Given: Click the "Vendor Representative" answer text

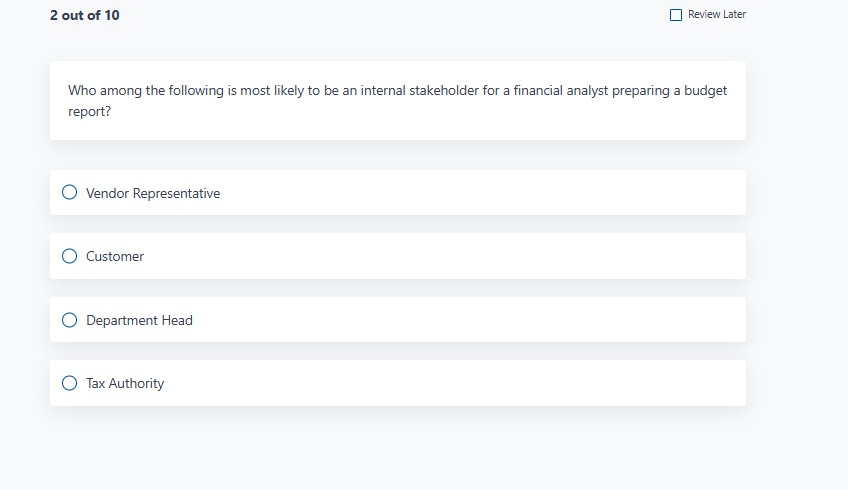Looking at the screenshot, I should pyautogui.click(x=153, y=193).
